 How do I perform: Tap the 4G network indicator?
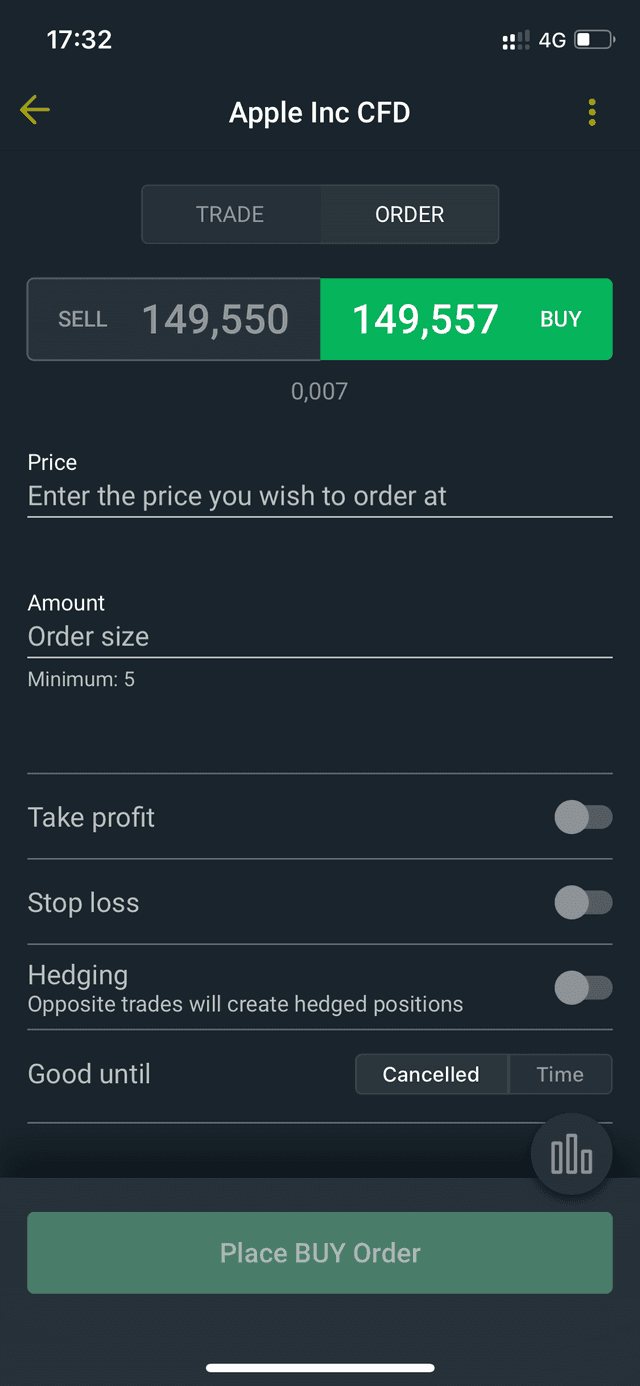coord(550,39)
